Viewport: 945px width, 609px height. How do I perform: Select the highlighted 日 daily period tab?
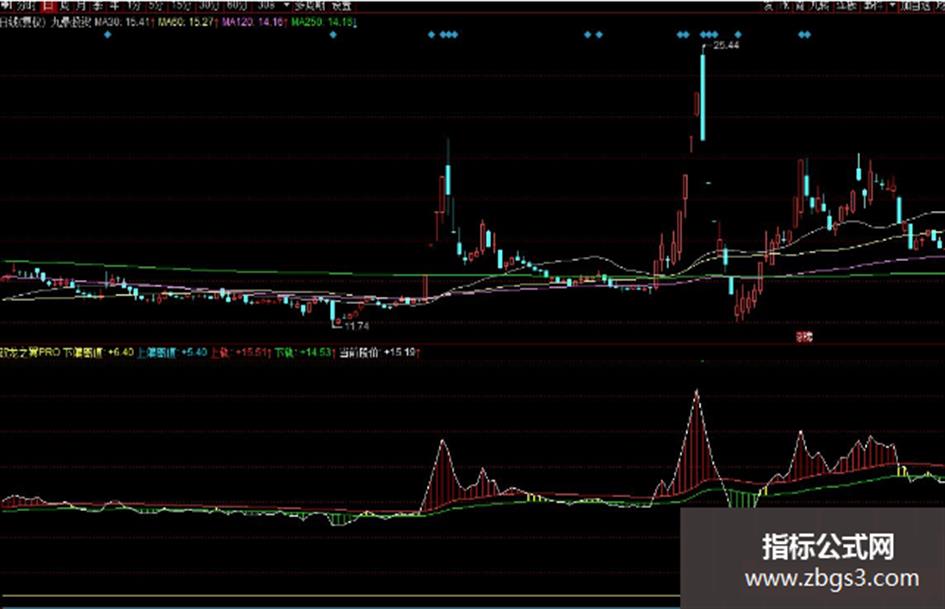pyautogui.click(x=48, y=6)
